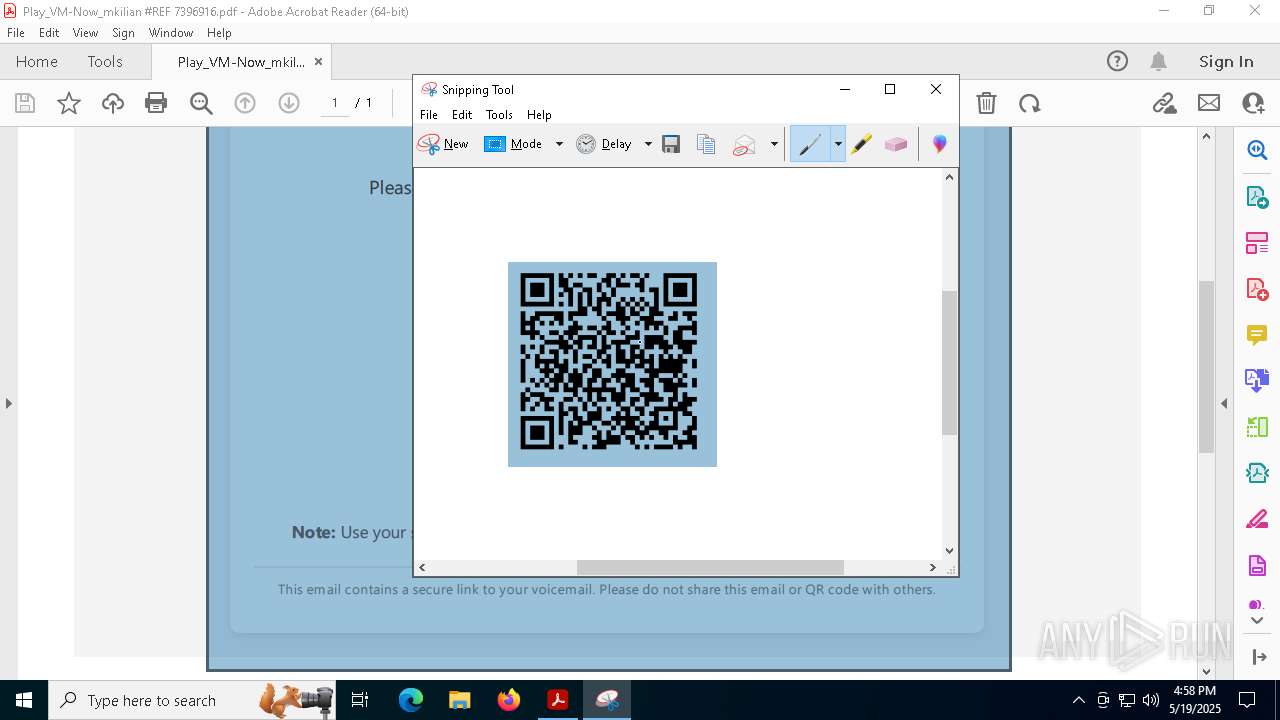Expand the Pen options dropdown arrow
The image size is (1280, 720).
coord(838,144)
